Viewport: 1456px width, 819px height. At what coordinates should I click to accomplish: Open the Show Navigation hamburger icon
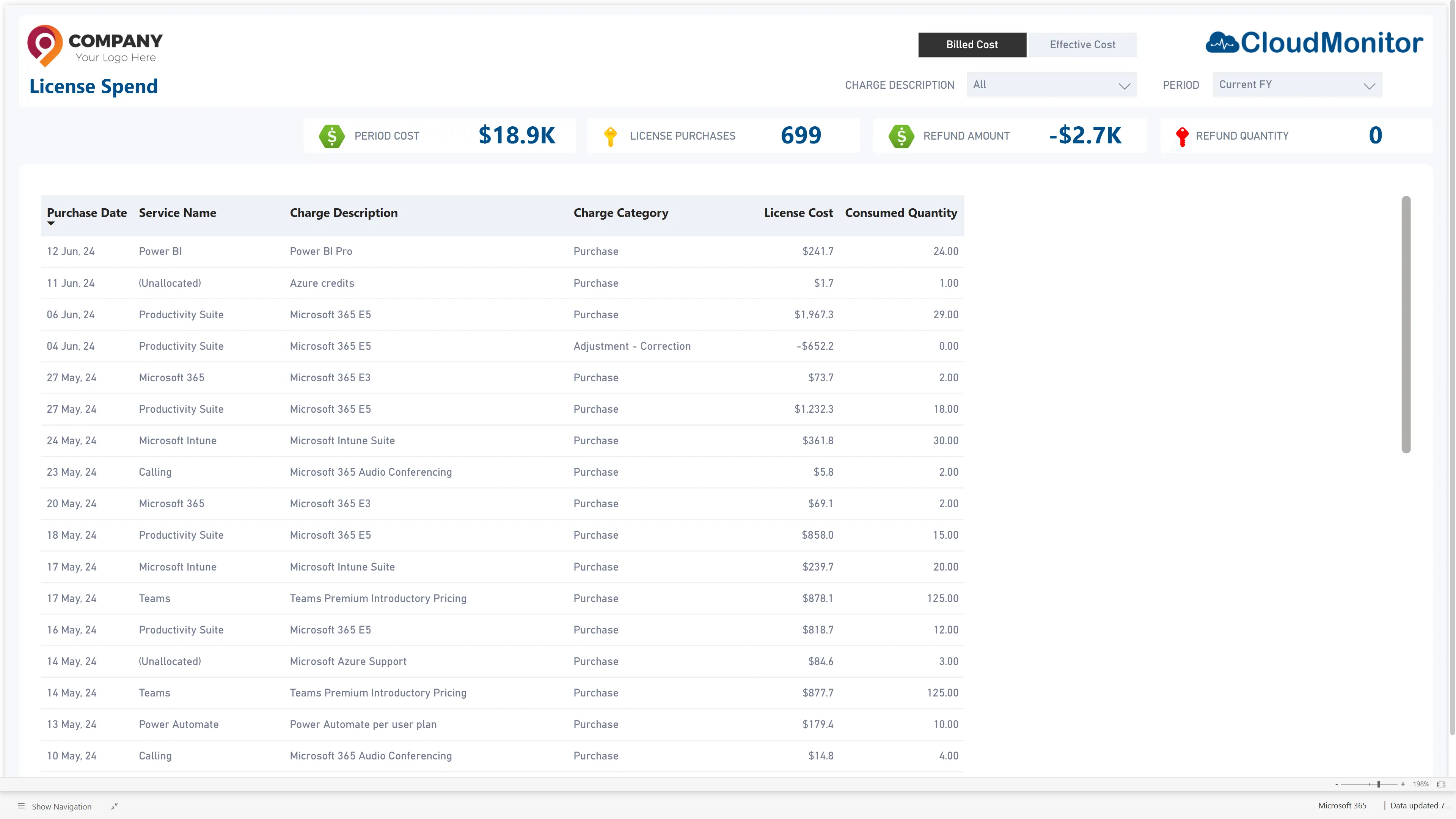[x=21, y=806]
